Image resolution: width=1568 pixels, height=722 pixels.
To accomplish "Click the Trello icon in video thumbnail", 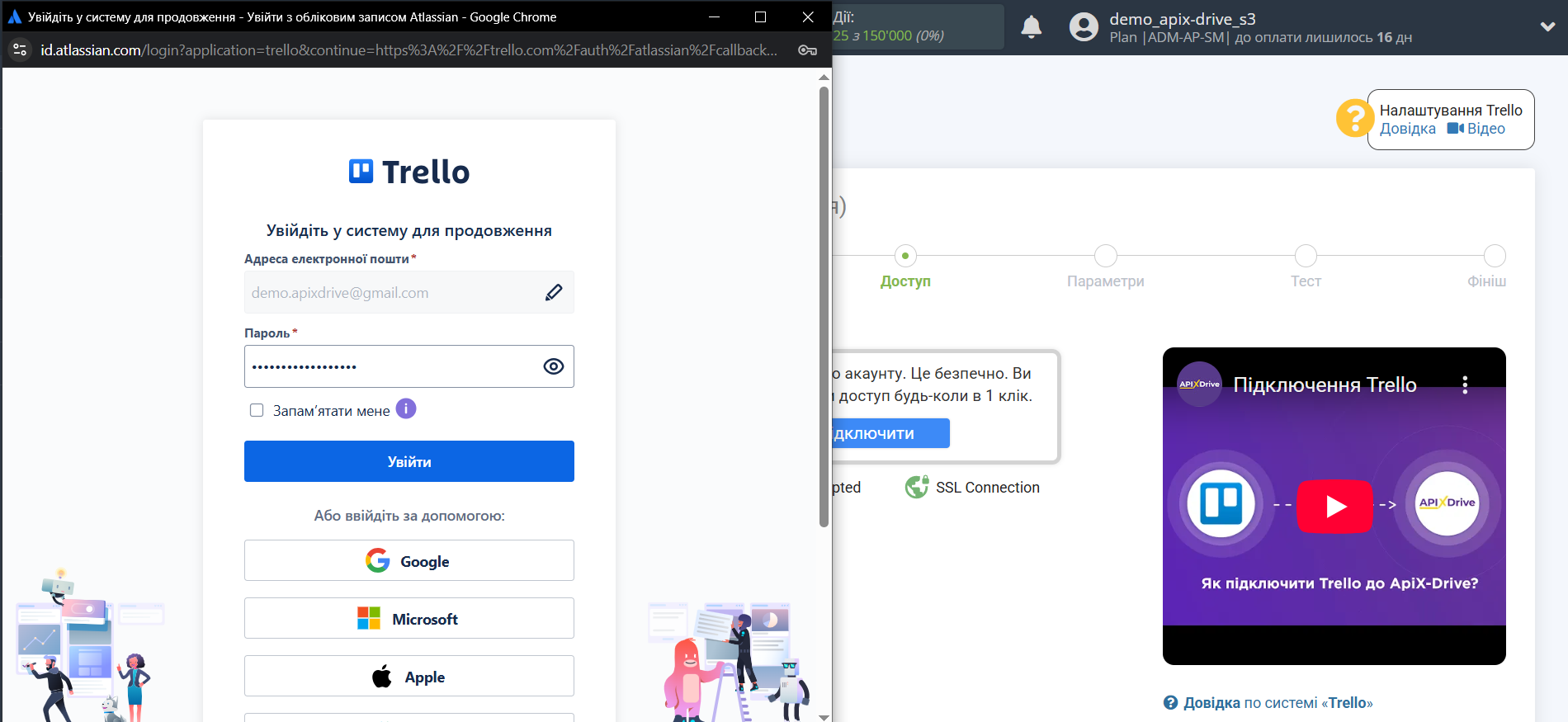I will pyautogui.click(x=1221, y=503).
